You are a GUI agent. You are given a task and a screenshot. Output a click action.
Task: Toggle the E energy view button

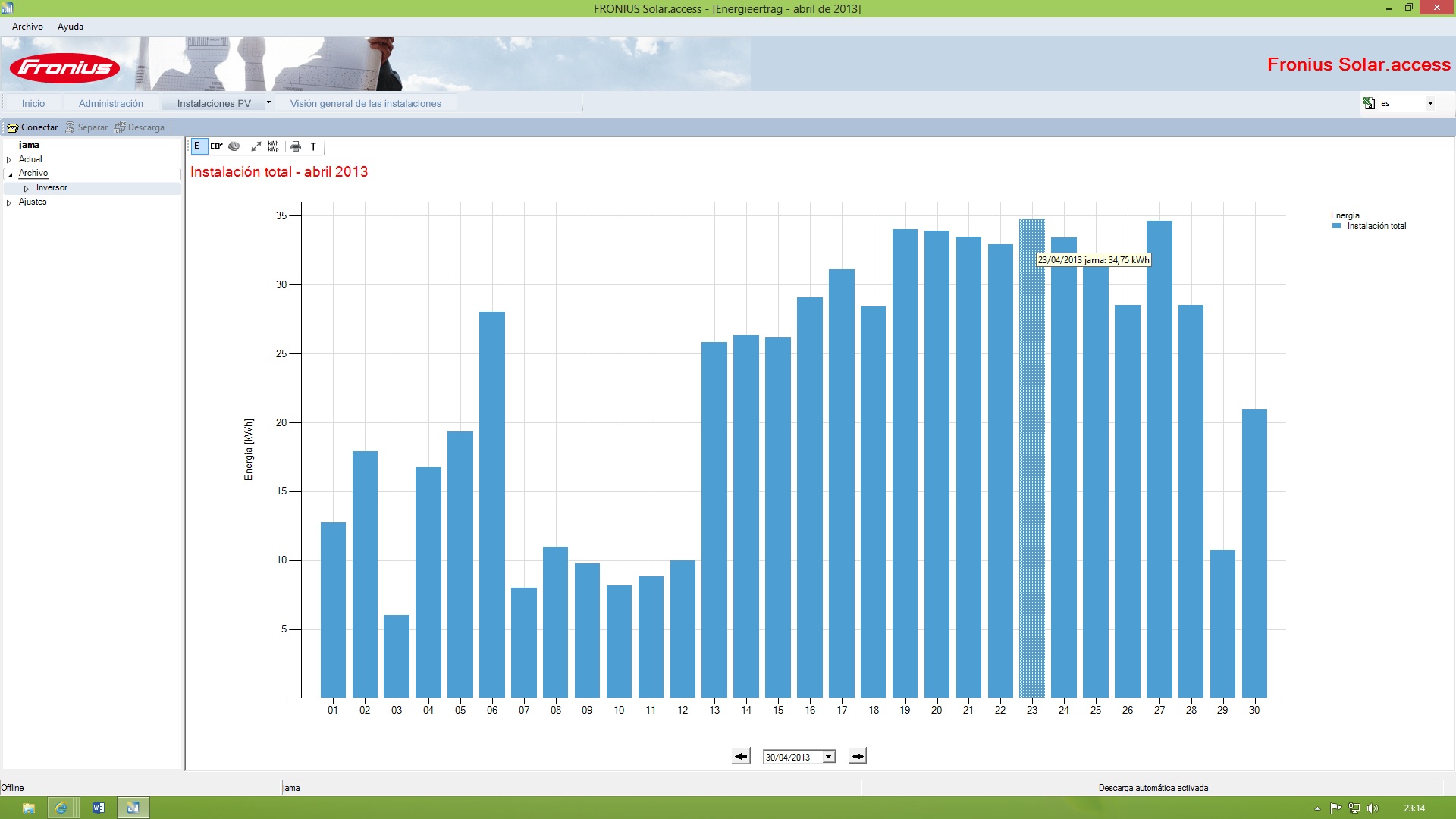[197, 146]
